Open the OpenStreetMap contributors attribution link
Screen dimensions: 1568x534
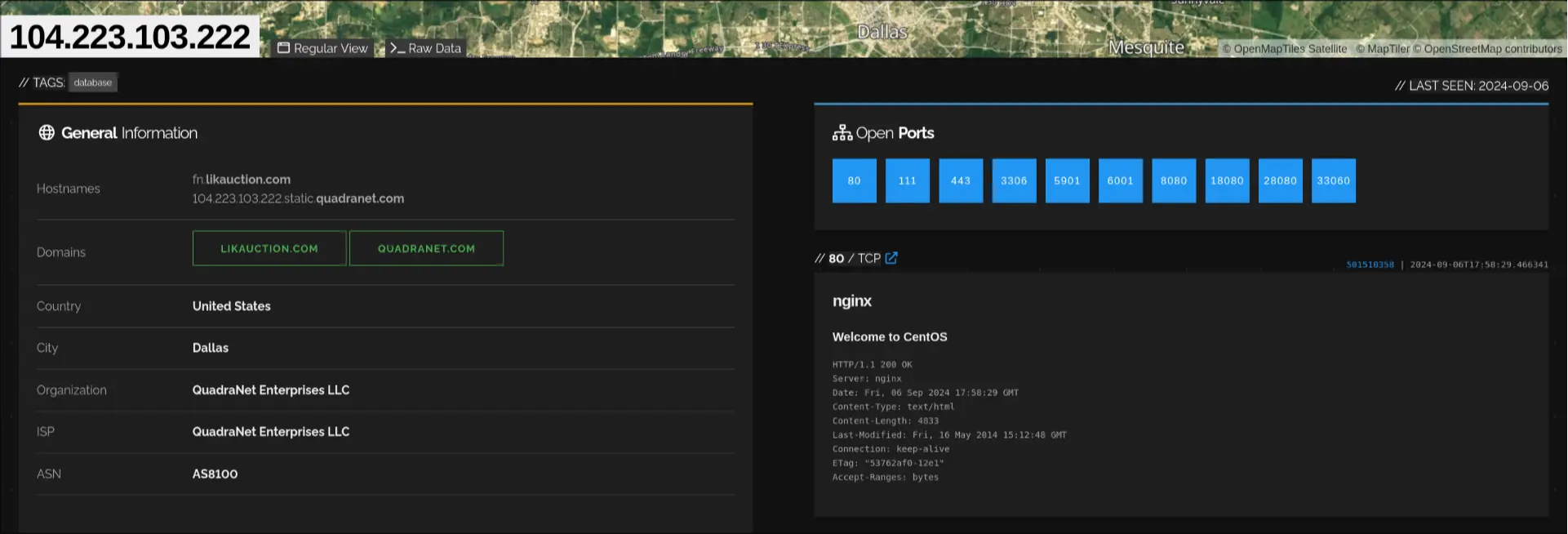click(x=1493, y=49)
